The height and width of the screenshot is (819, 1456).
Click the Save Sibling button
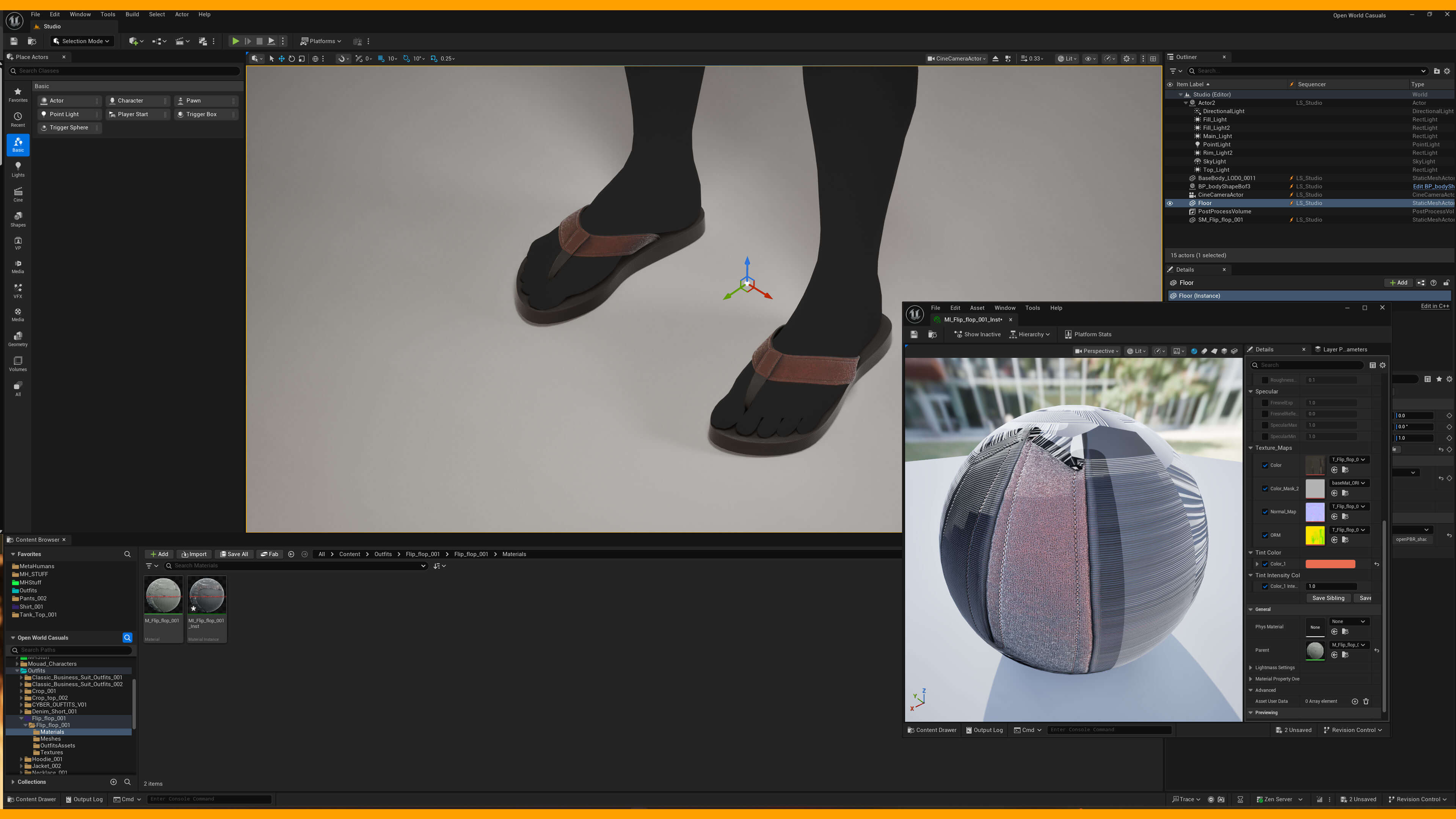(1328, 598)
